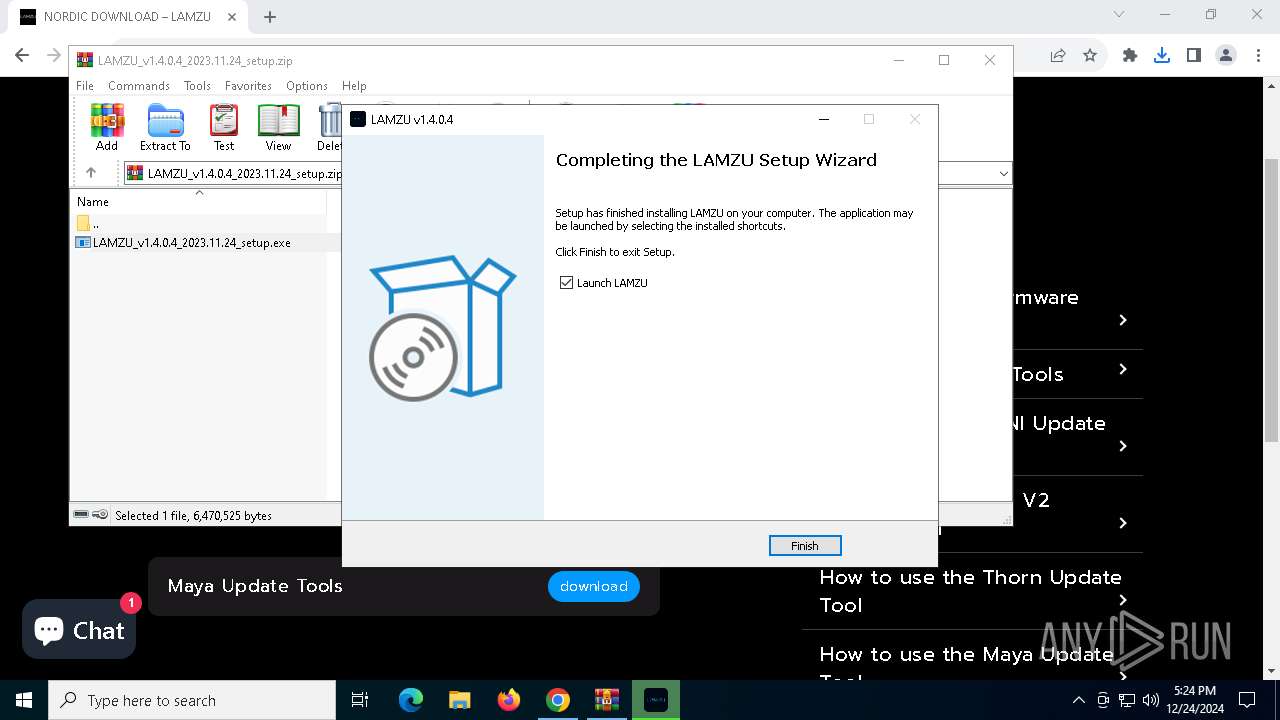Open the Commands menu in WinRAR
The image size is (1280, 720).
pos(139,86)
